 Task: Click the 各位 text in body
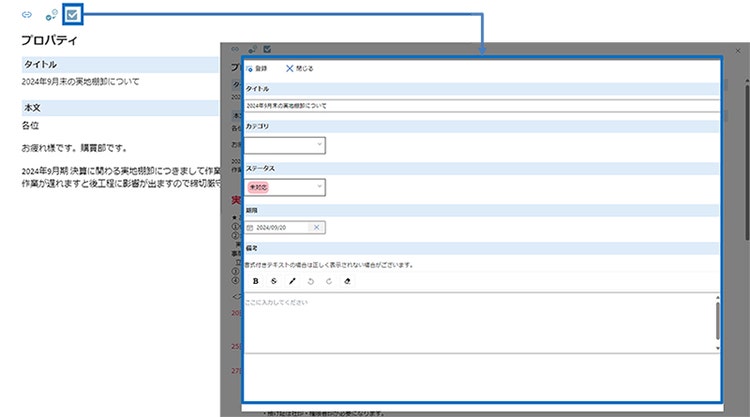coord(30,126)
